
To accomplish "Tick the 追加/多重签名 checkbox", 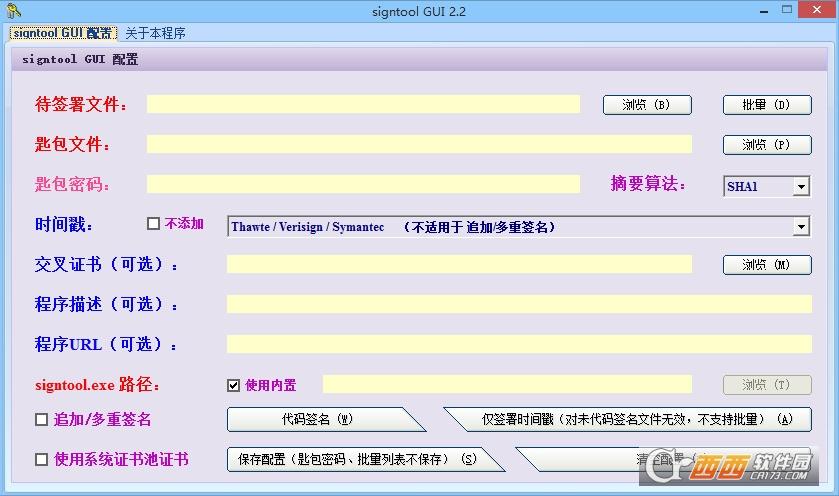I will [41, 420].
